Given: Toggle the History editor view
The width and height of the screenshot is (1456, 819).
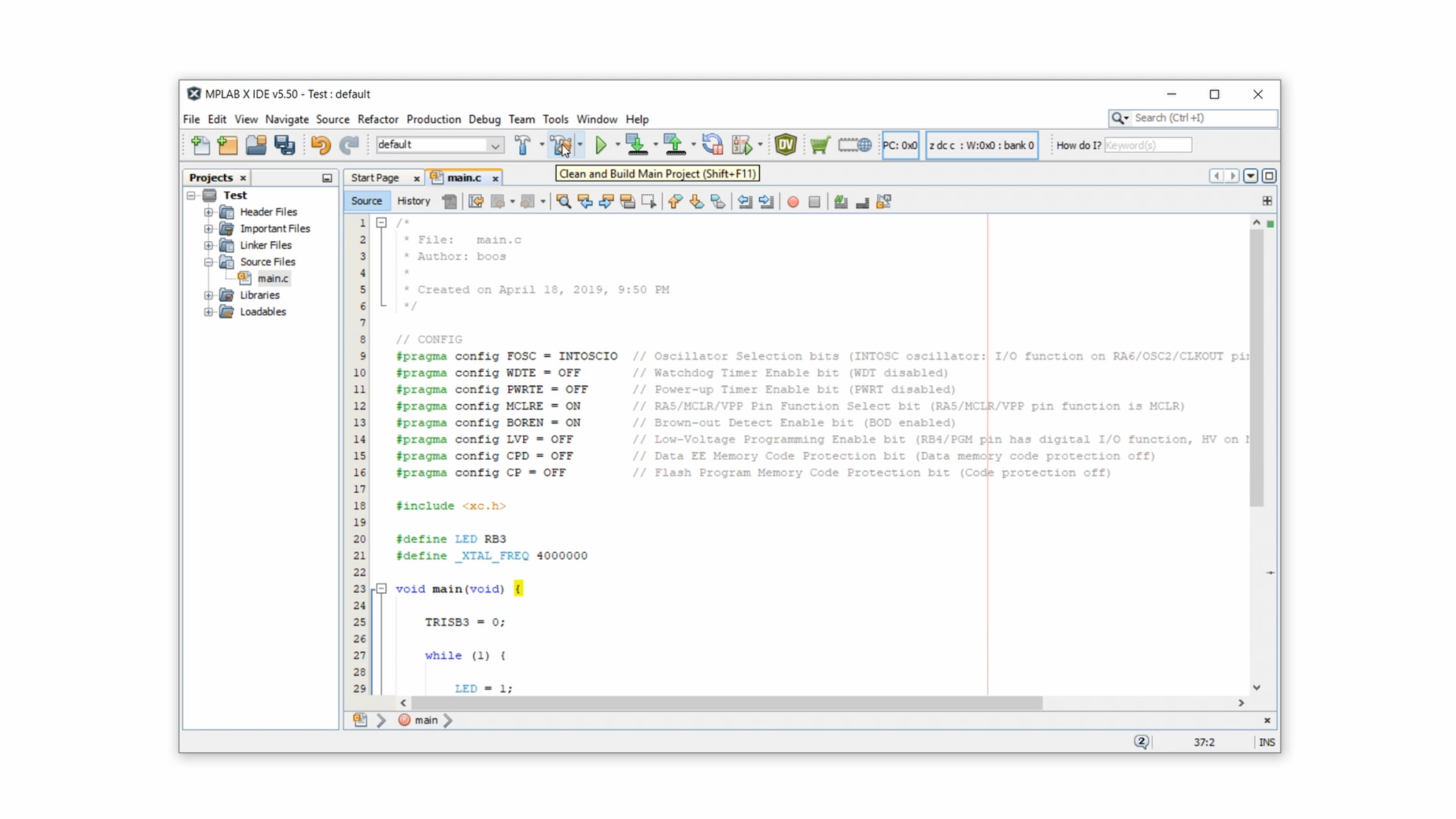Looking at the screenshot, I should coord(413,201).
